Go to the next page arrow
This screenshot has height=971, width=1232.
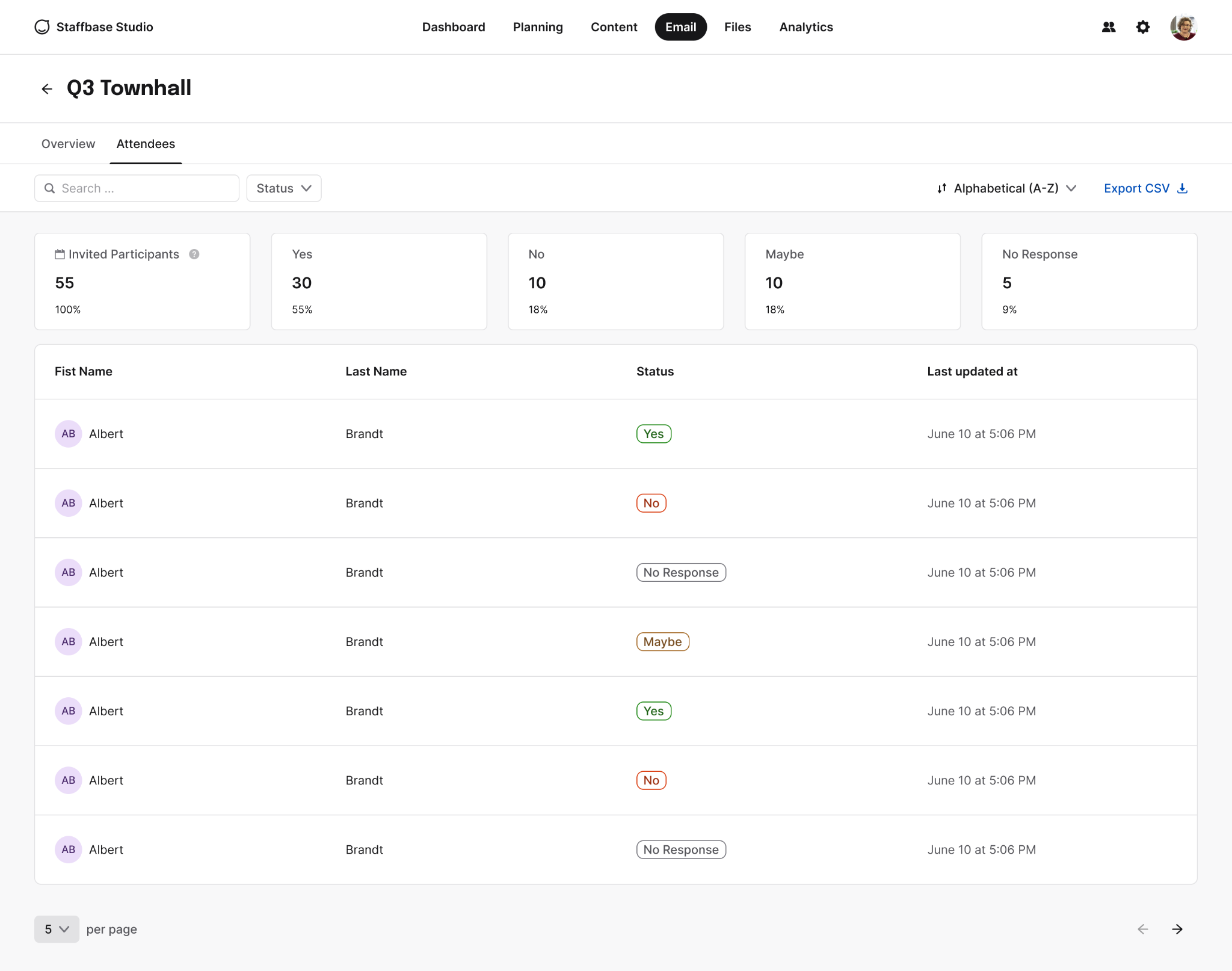(x=1177, y=929)
